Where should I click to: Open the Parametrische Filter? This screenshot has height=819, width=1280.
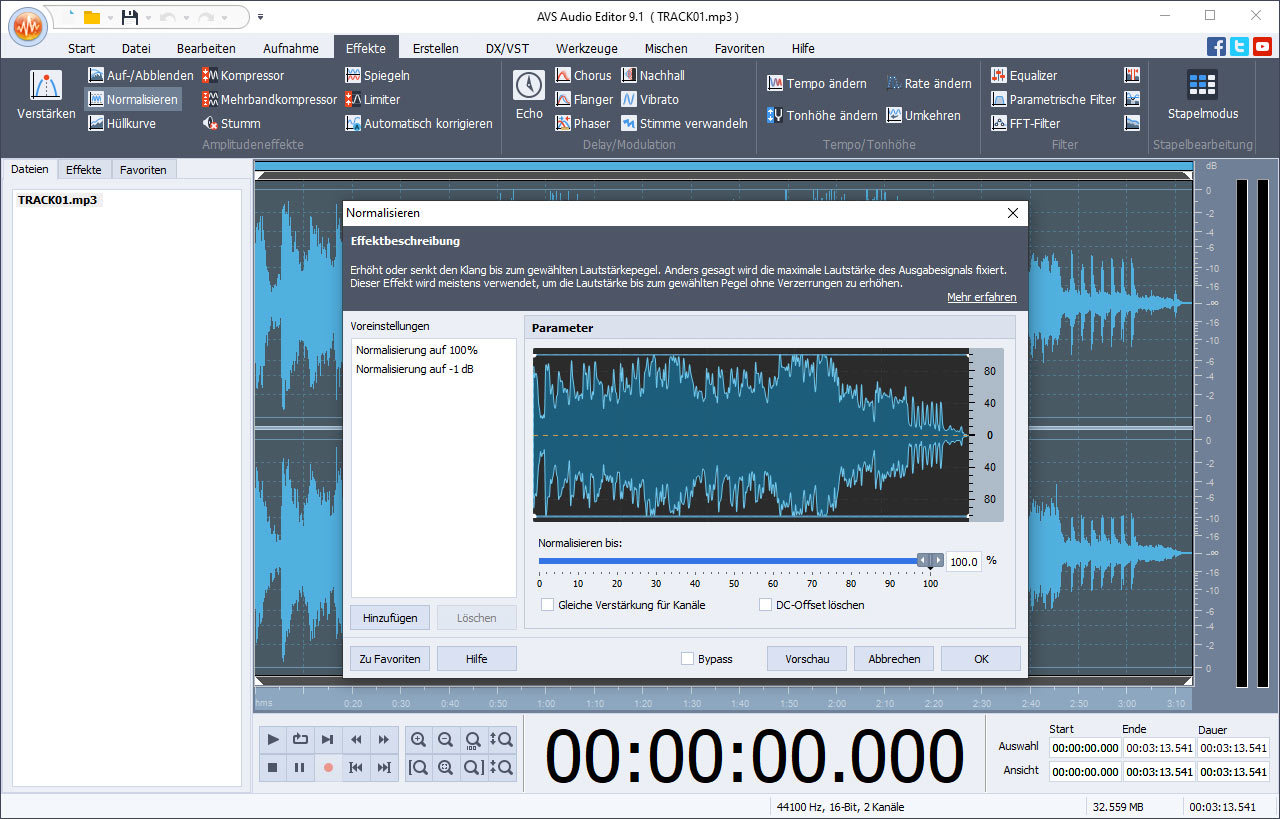click(1053, 99)
